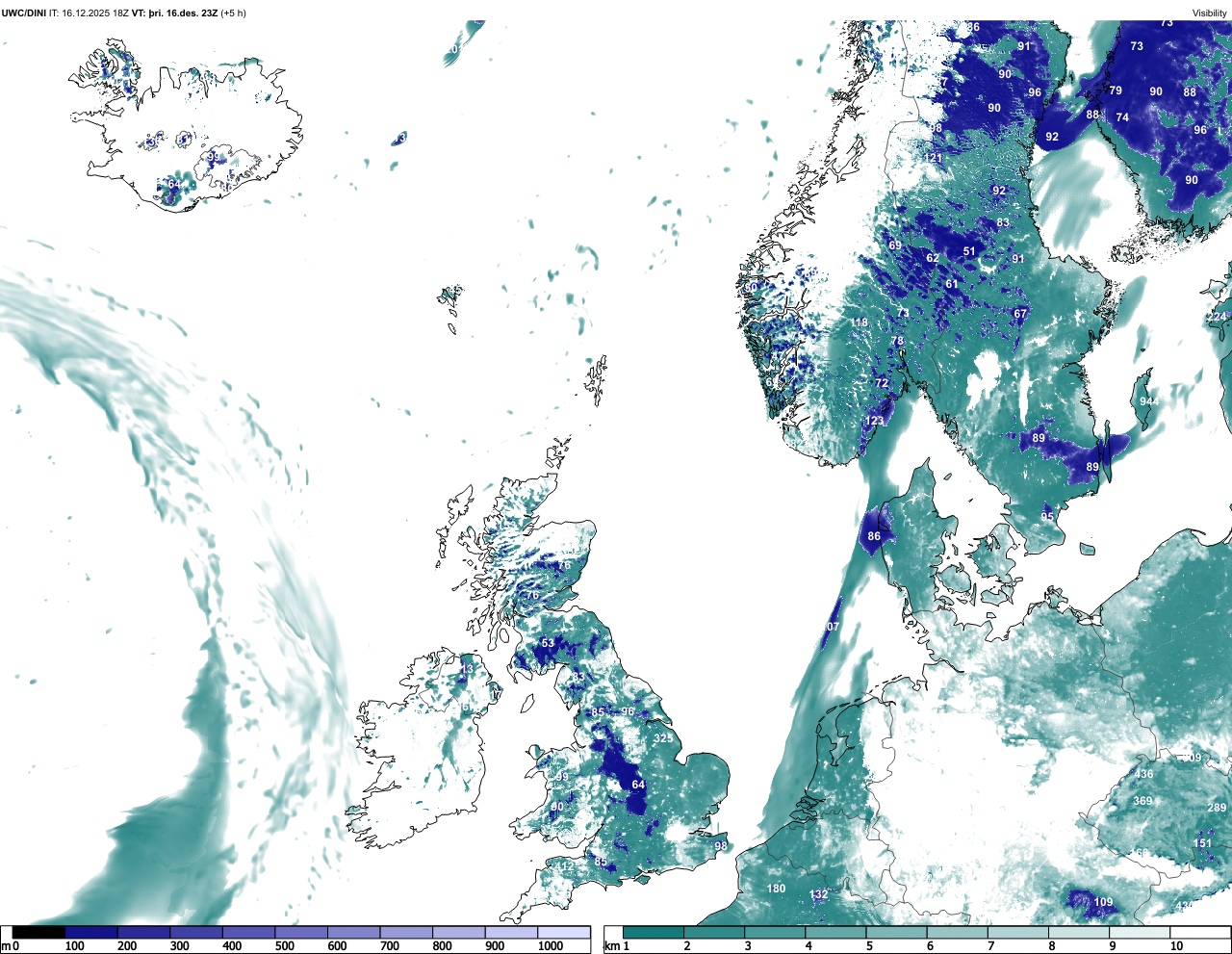Image resolution: width=1232 pixels, height=954 pixels.
Task: Click the '118' value over southern Norway
Action: (860, 322)
